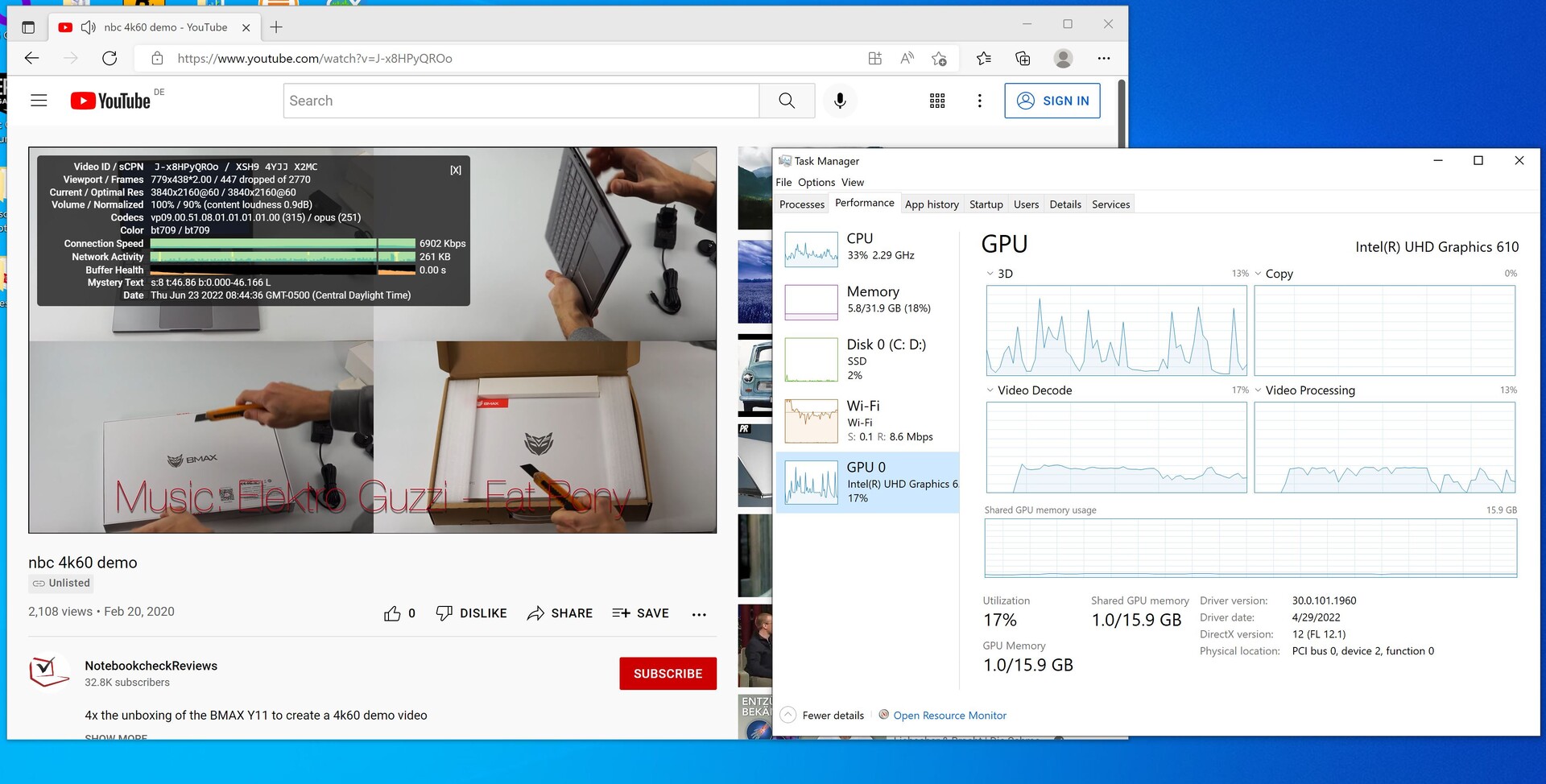Switch to the App history tab
The image size is (1546, 784).
(932, 204)
